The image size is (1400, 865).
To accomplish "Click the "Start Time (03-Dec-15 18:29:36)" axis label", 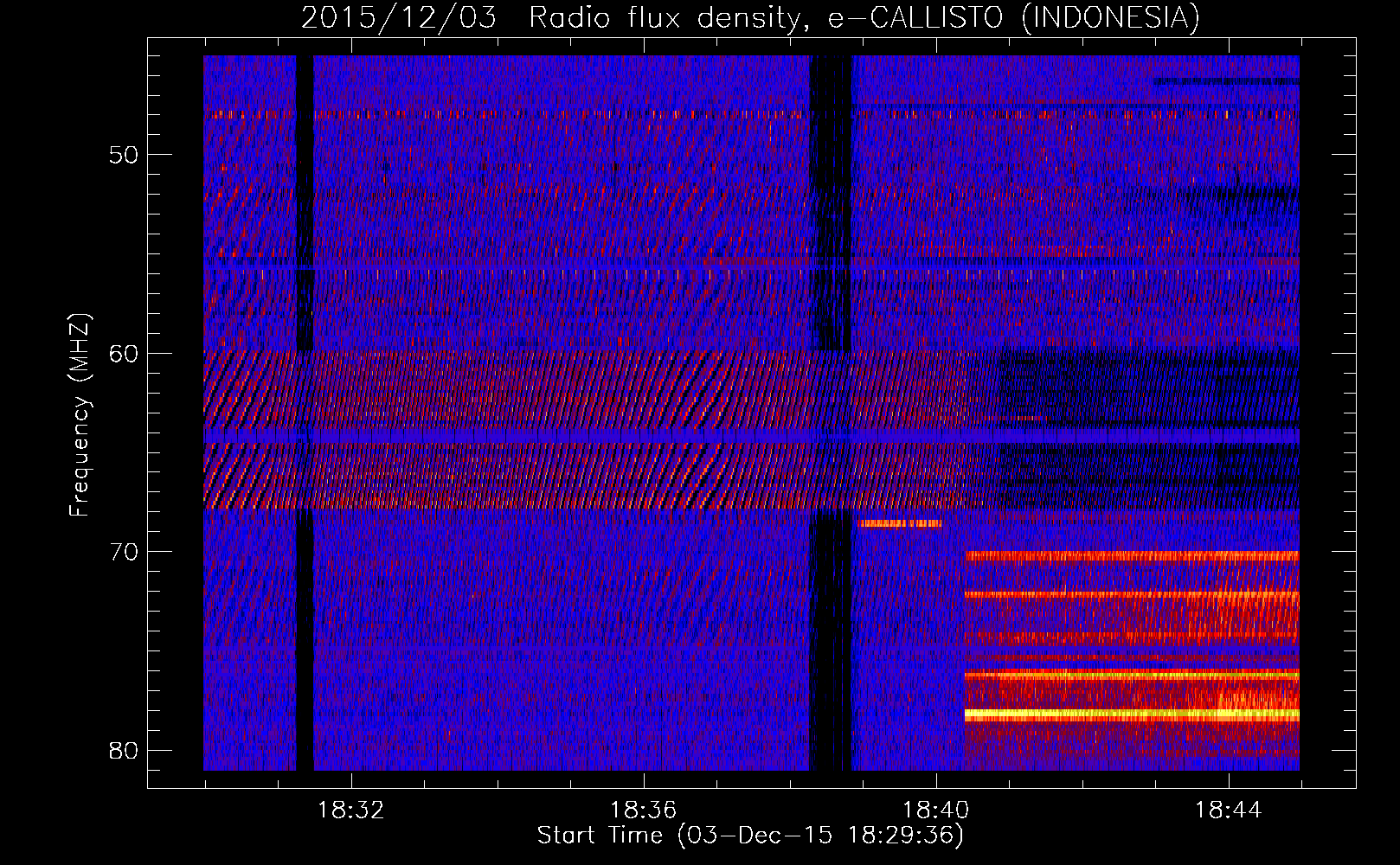I will point(750,836).
